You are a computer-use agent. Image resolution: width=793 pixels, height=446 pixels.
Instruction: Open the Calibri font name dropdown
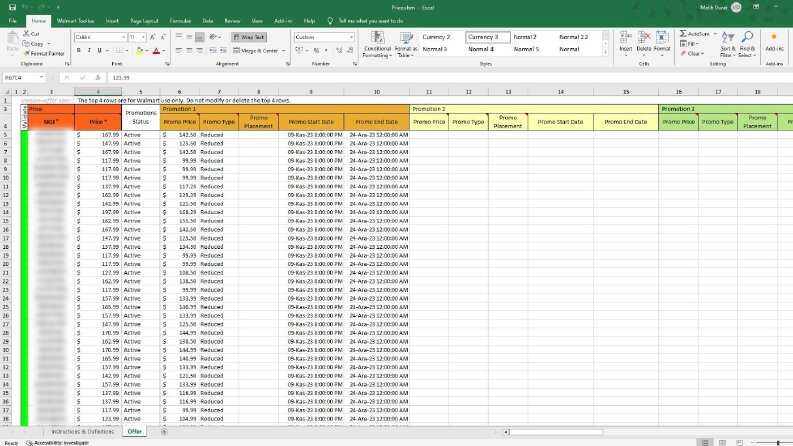coord(123,37)
